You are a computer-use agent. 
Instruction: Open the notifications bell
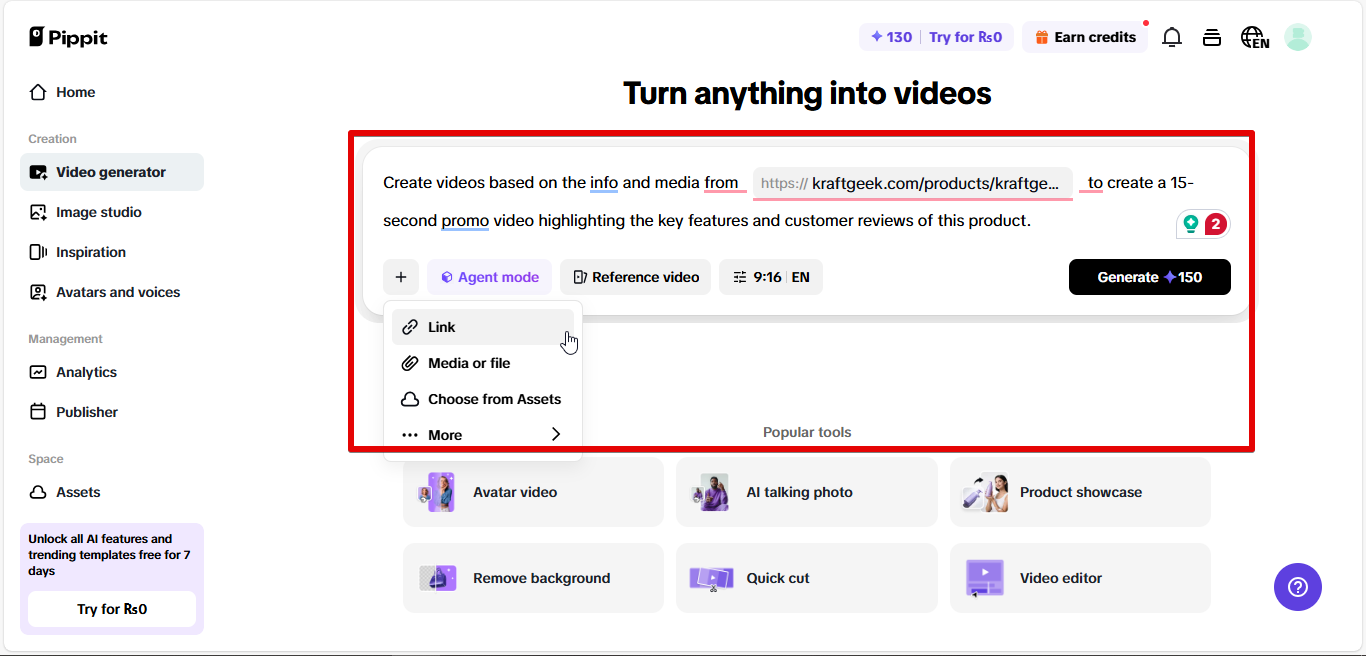coord(1171,36)
